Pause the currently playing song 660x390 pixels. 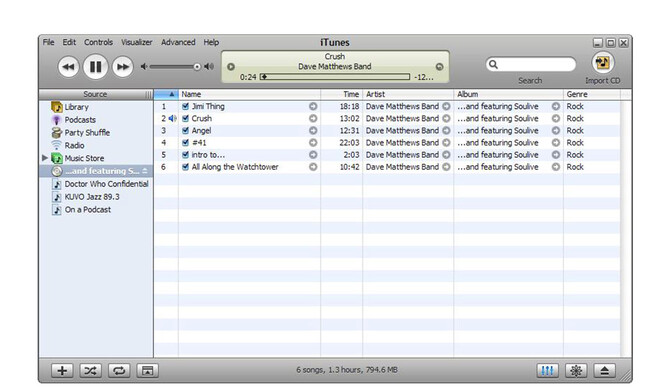96,66
